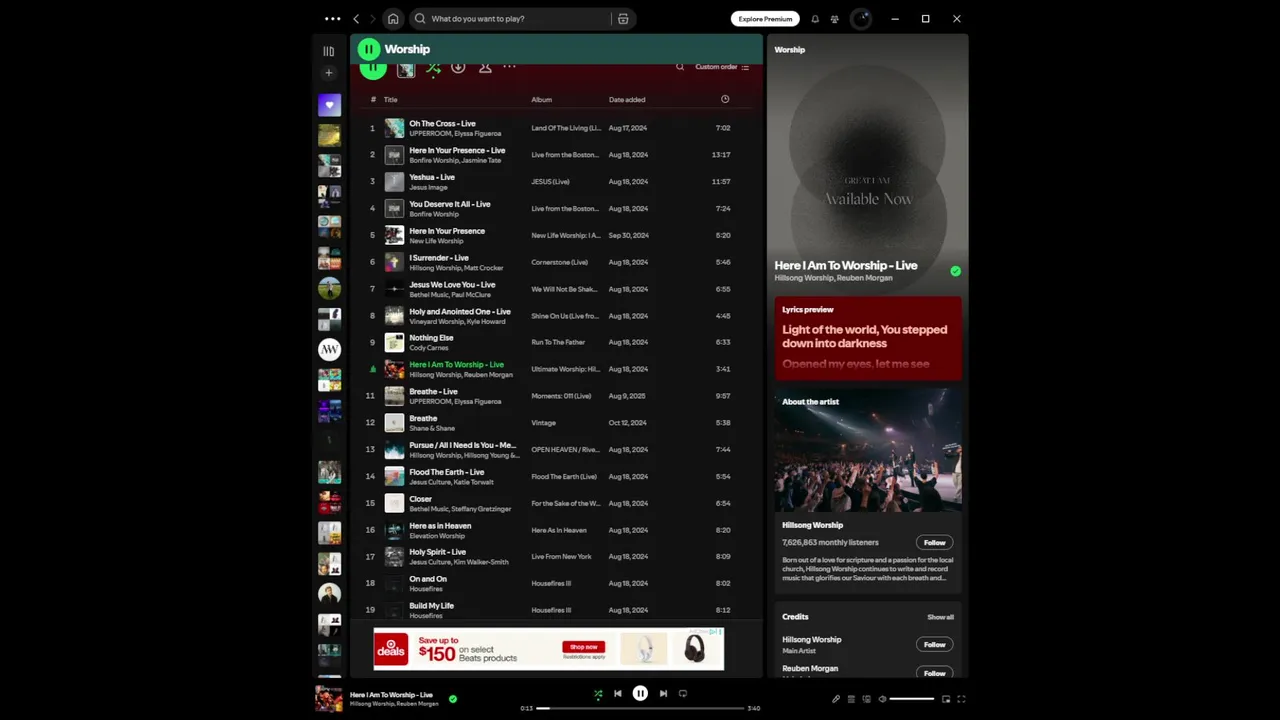Click Shop now on Beats ad
Image resolution: width=1280 pixels, height=720 pixels.
[x=583, y=647]
